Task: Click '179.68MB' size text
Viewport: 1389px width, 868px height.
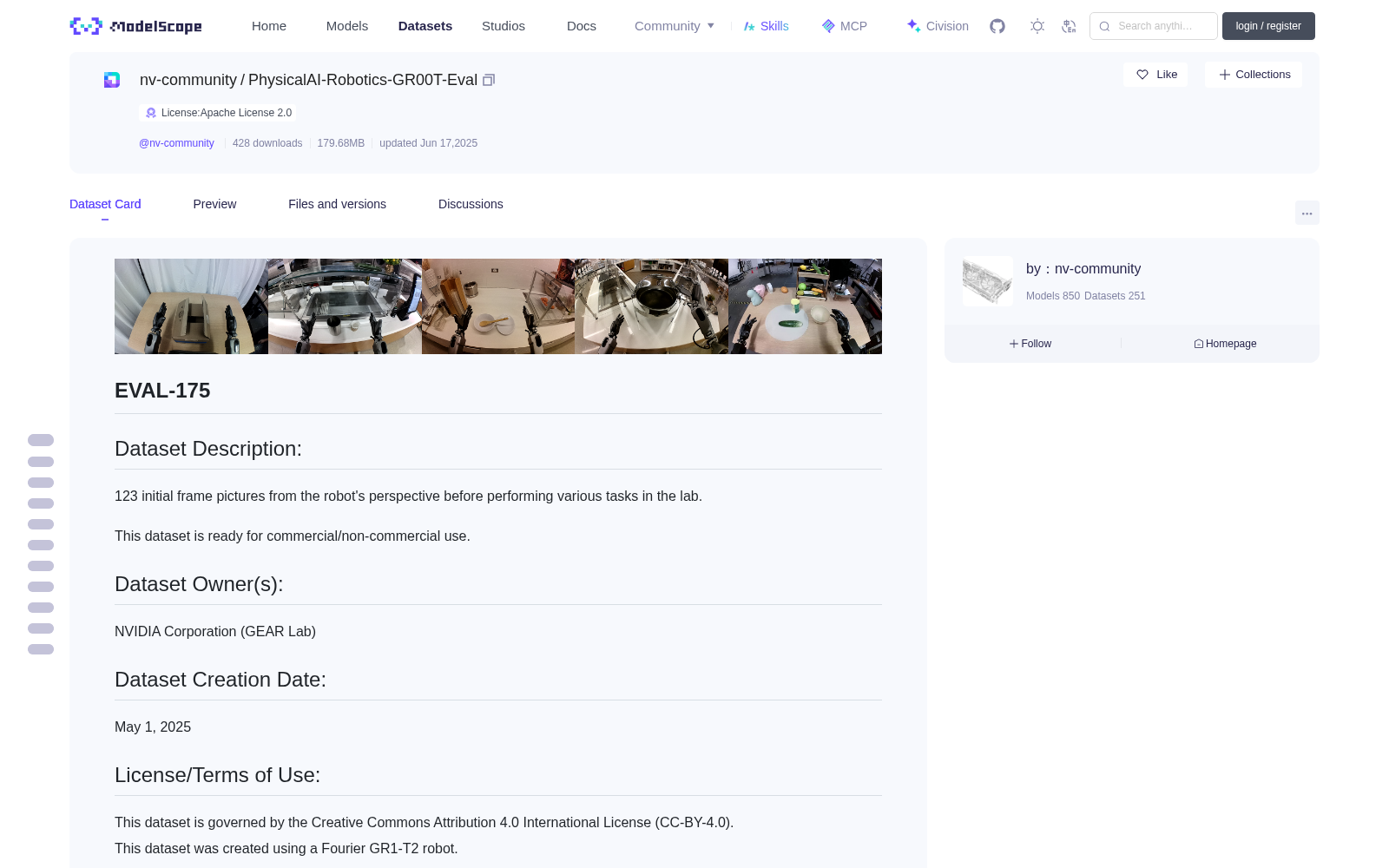Action: click(x=340, y=143)
